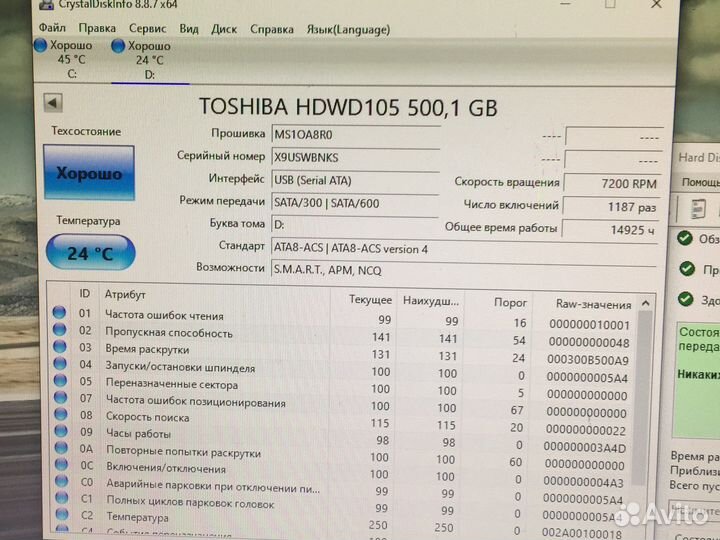Click status orb for attribute 02
720x540 pixels.
click(60, 329)
